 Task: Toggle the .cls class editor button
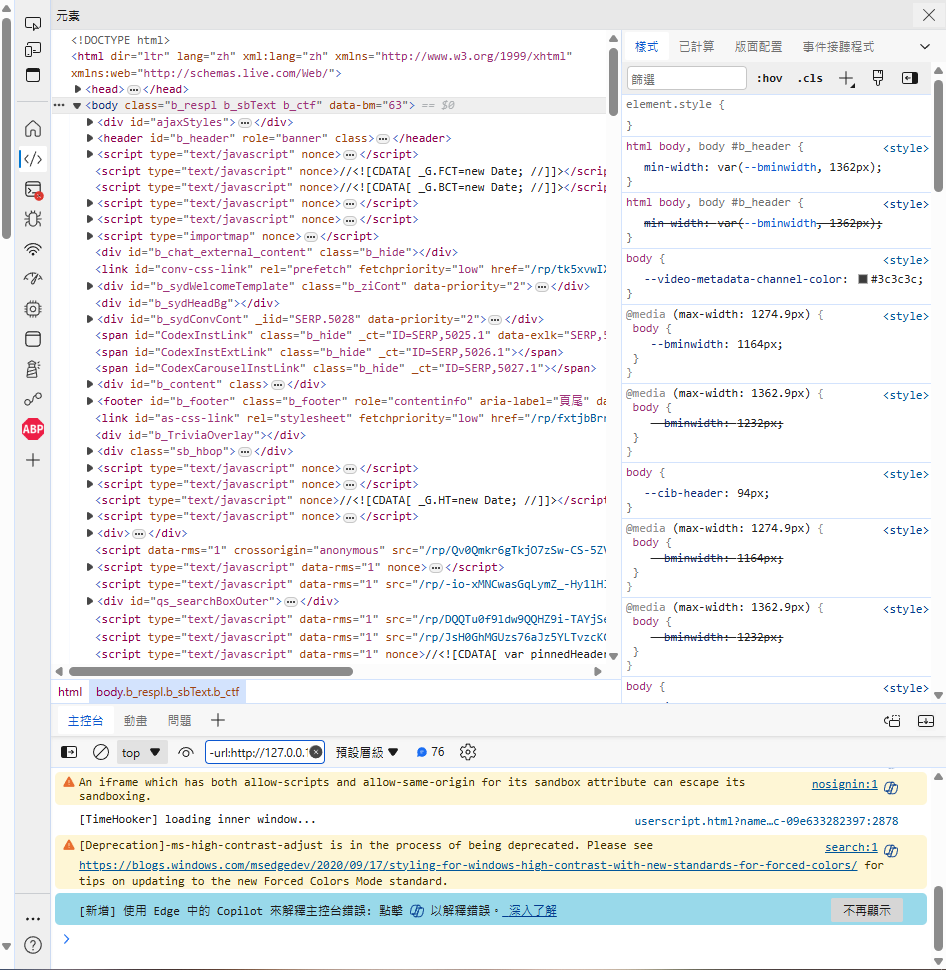coord(810,79)
